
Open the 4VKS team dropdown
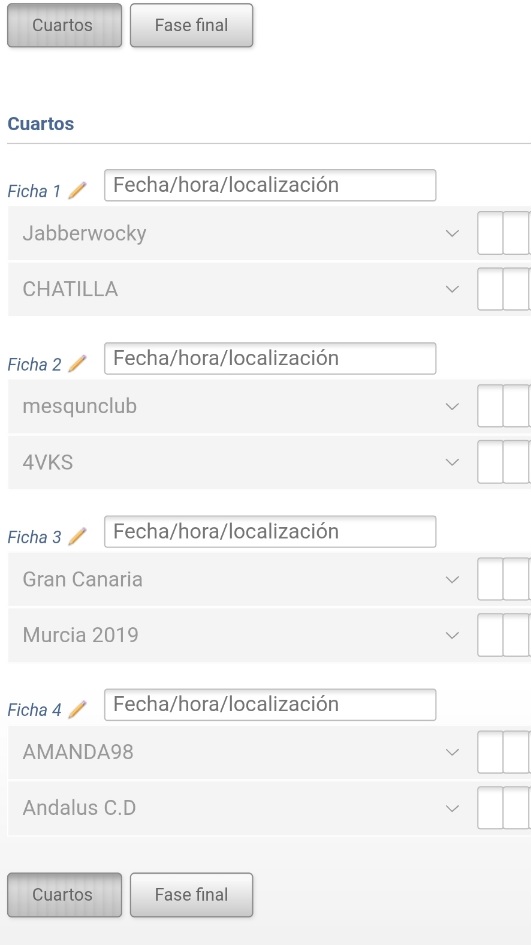[240, 462]
